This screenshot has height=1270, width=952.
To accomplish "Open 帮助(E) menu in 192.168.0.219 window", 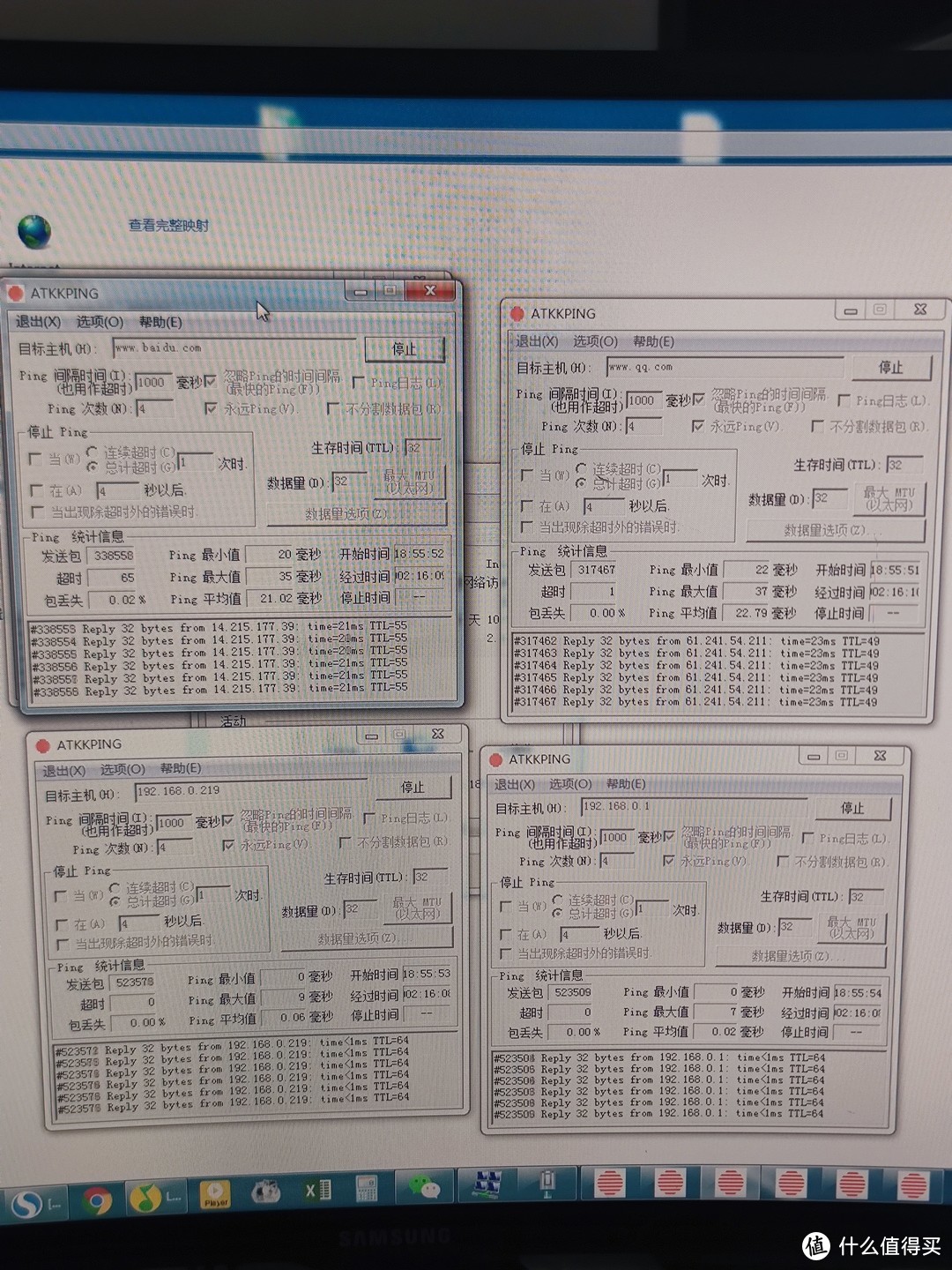I will click(x=181, y=769).
